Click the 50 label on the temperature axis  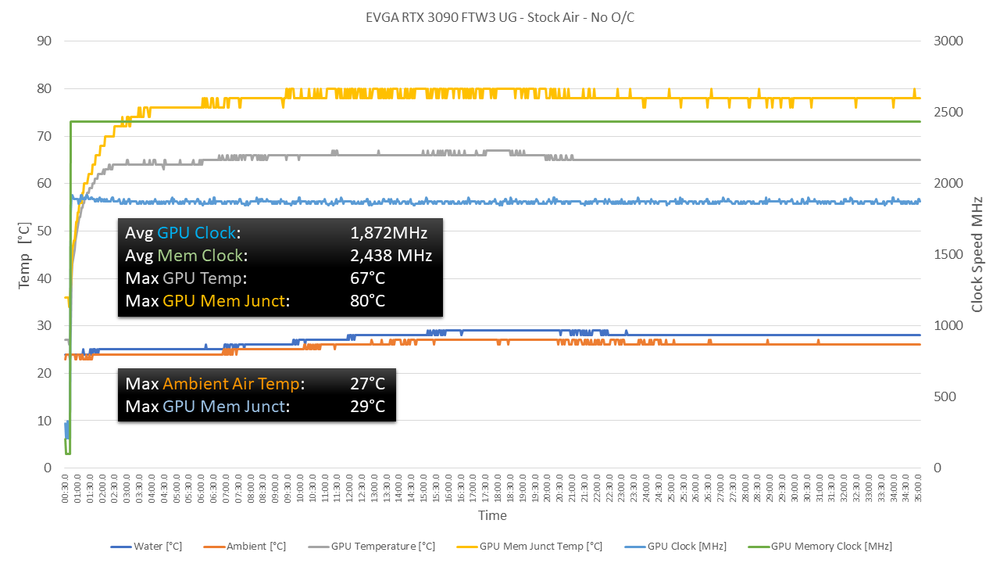44,231
